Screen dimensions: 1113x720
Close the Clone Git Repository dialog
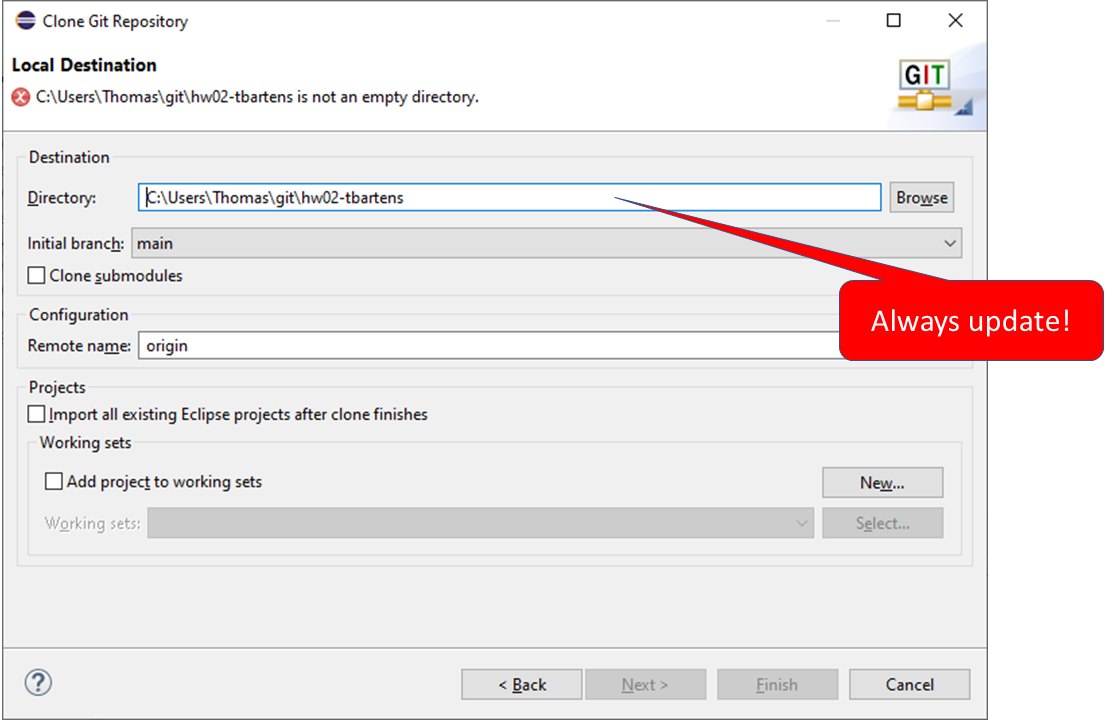(955, 21)
